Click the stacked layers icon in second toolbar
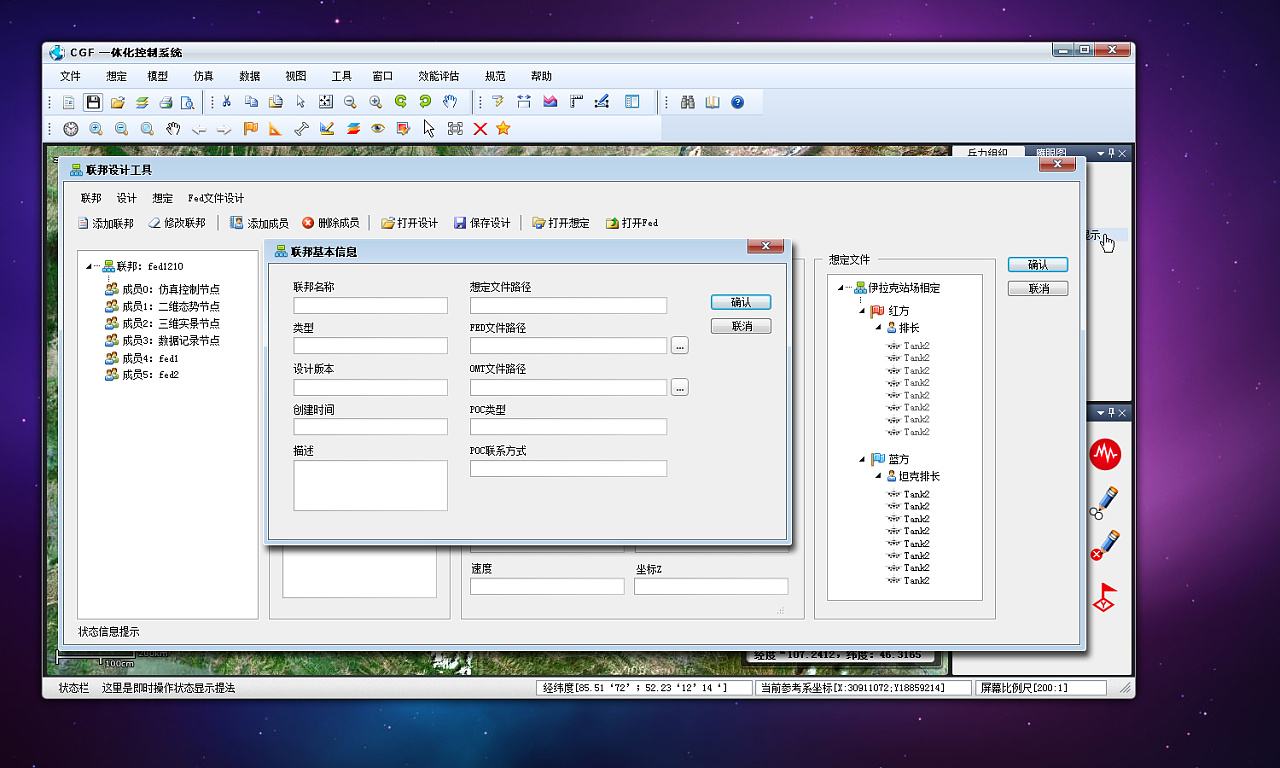The image size is (1280, 768). pos(353,128)
